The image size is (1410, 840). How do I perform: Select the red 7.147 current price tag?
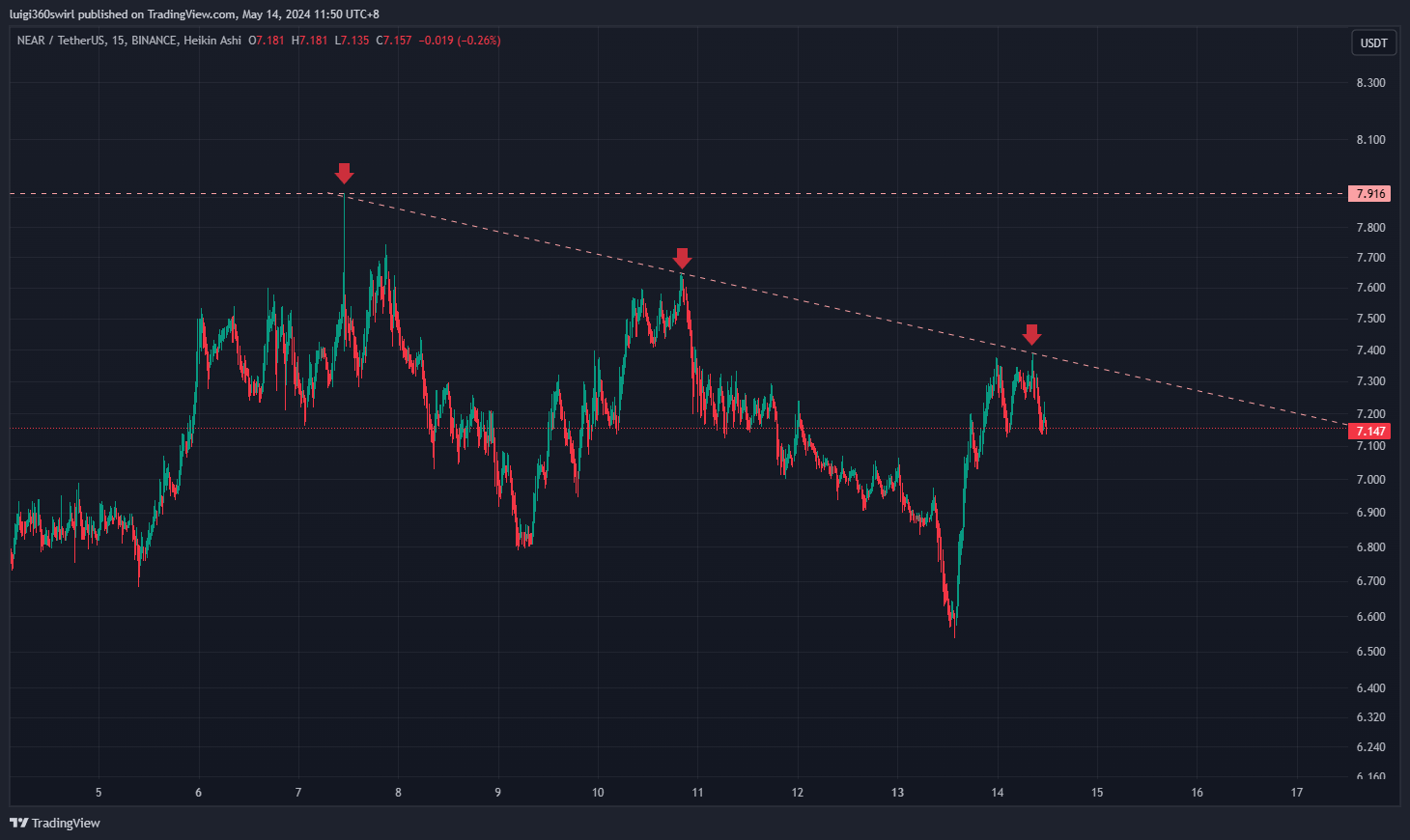click(1369, 432)
